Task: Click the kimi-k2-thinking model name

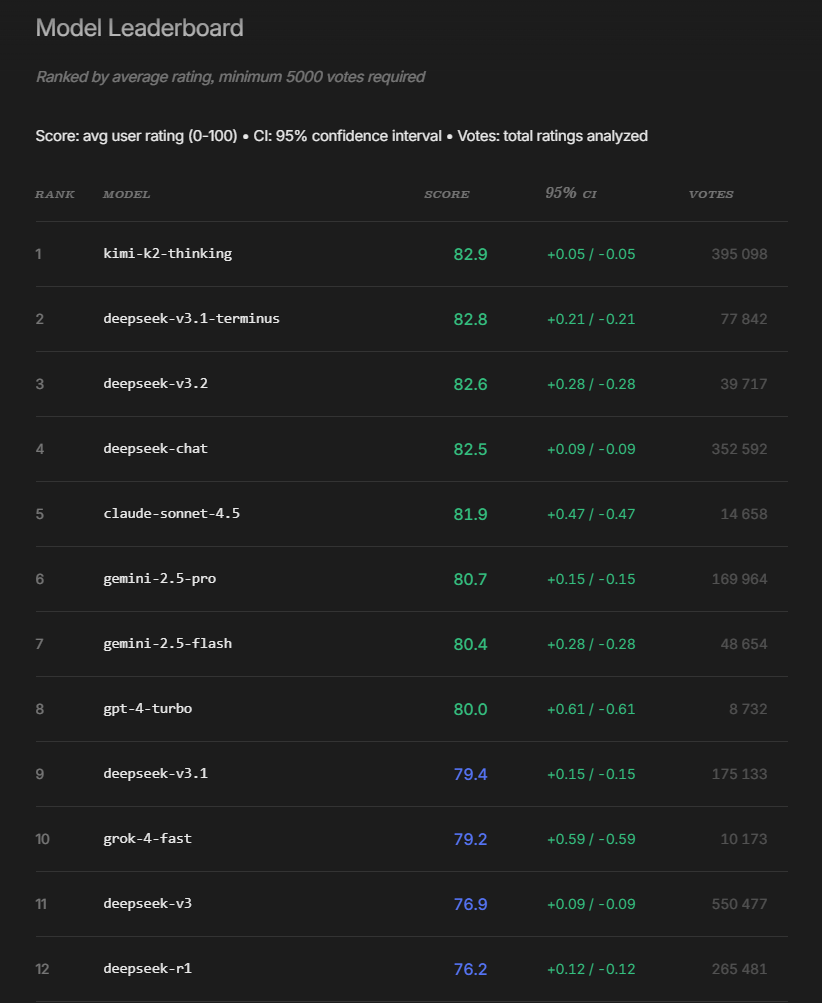Action: coord(167,254)
